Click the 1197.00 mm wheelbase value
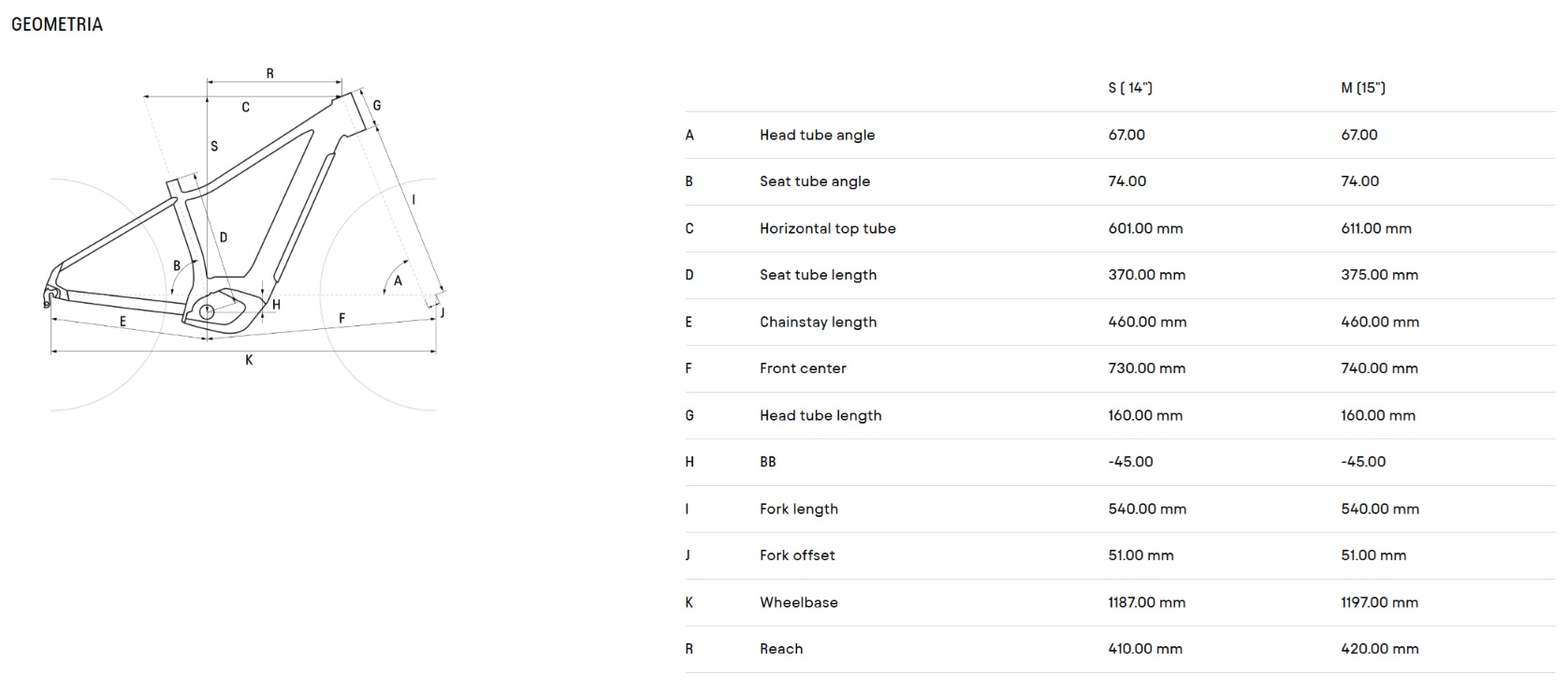The width and height of the screenshot is (1568, 690). (1379, 602)
